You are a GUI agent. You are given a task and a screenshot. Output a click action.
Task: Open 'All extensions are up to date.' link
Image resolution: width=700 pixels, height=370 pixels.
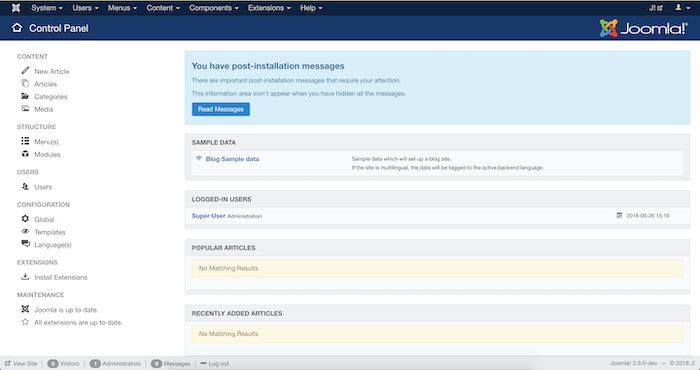click(x=78, y=322)
